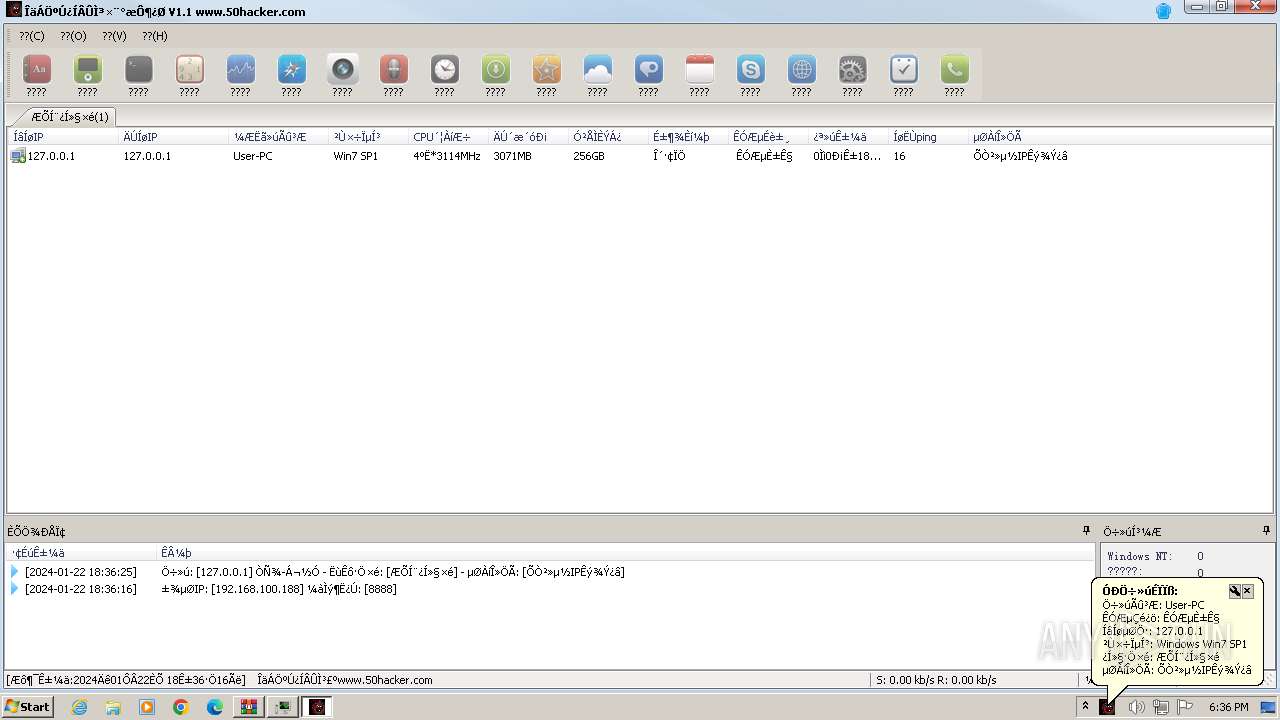This screenshot has height=720, width=1280.
Task: Click the blue cloud toolbar icon
Action: coord(598,69)
